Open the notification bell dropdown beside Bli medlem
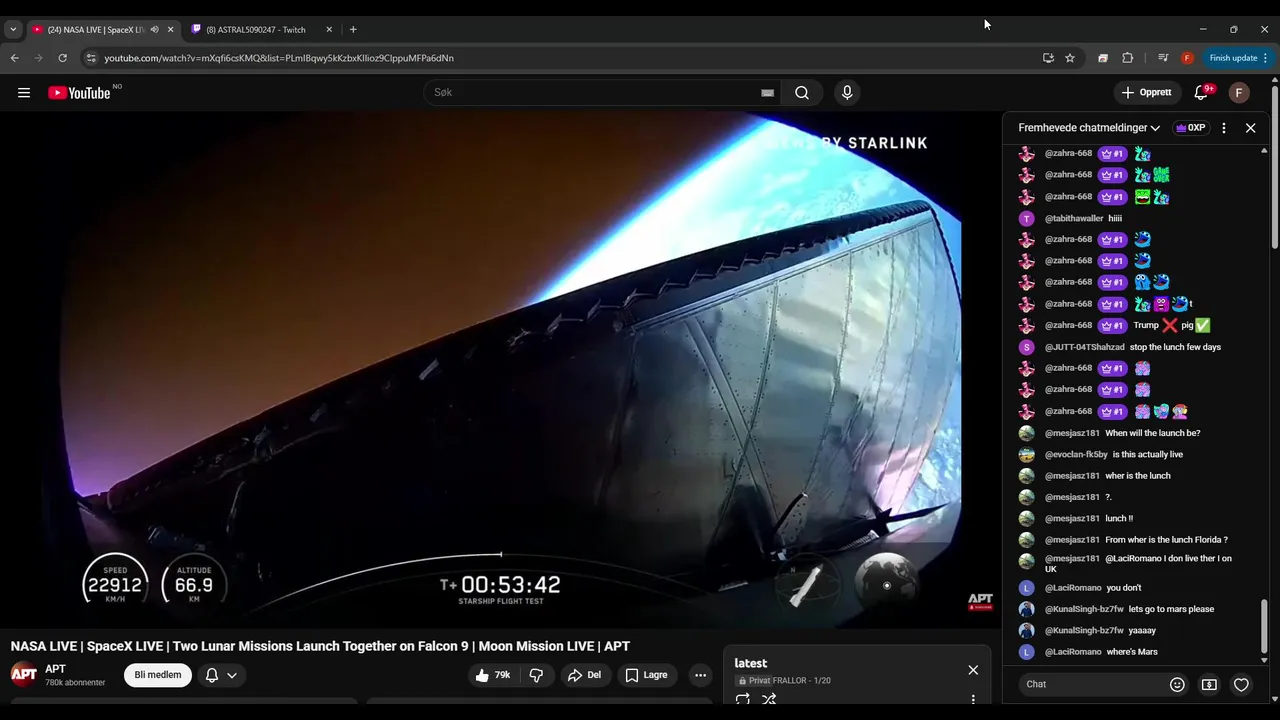 tap(221, 675)
